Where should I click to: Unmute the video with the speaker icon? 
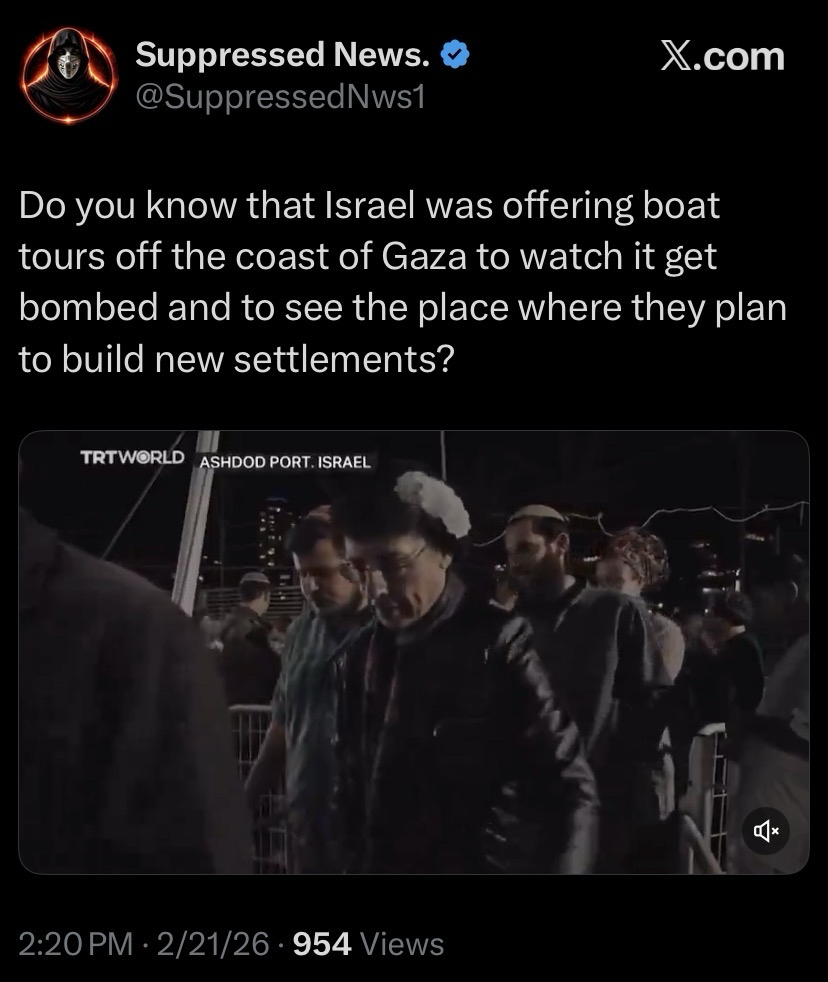point(766,831)
